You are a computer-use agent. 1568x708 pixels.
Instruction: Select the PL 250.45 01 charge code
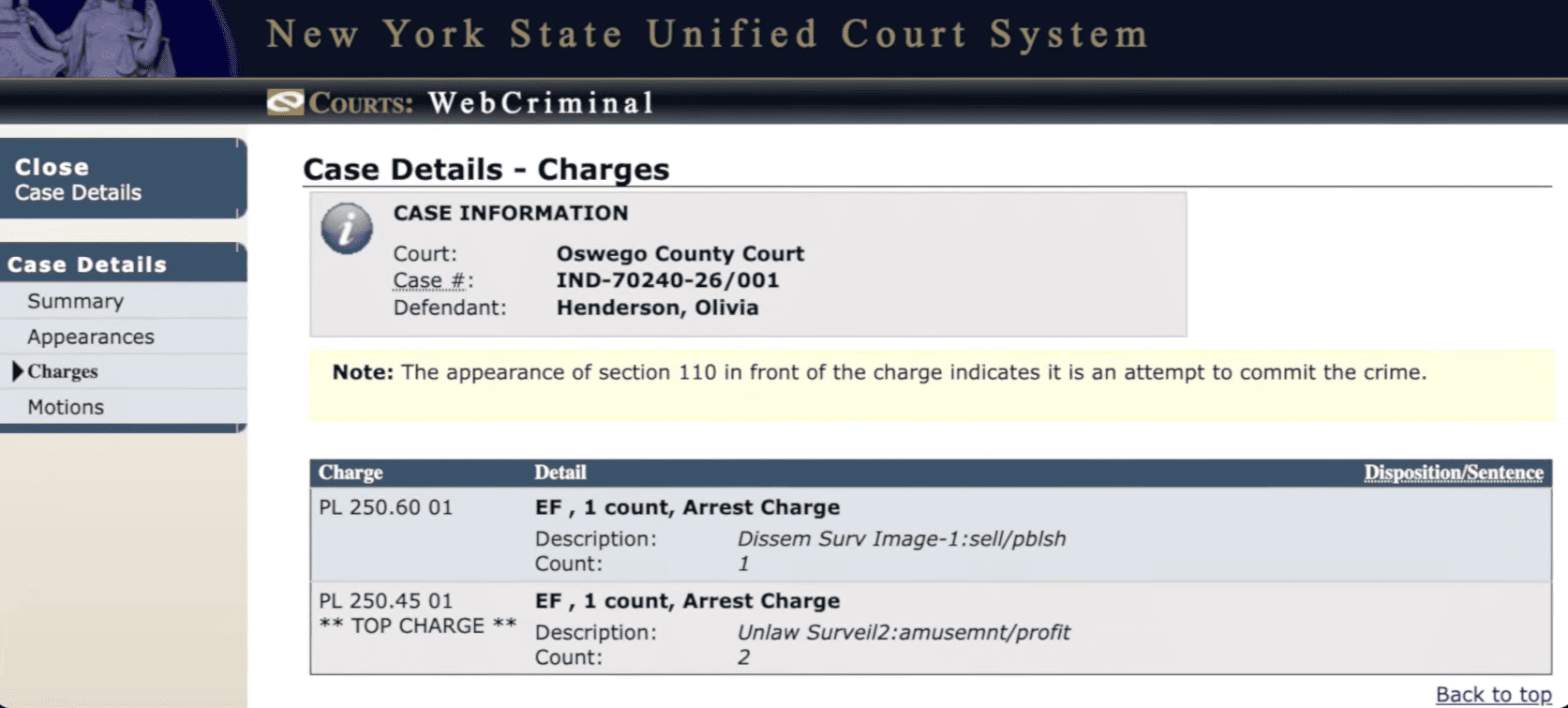385,601
